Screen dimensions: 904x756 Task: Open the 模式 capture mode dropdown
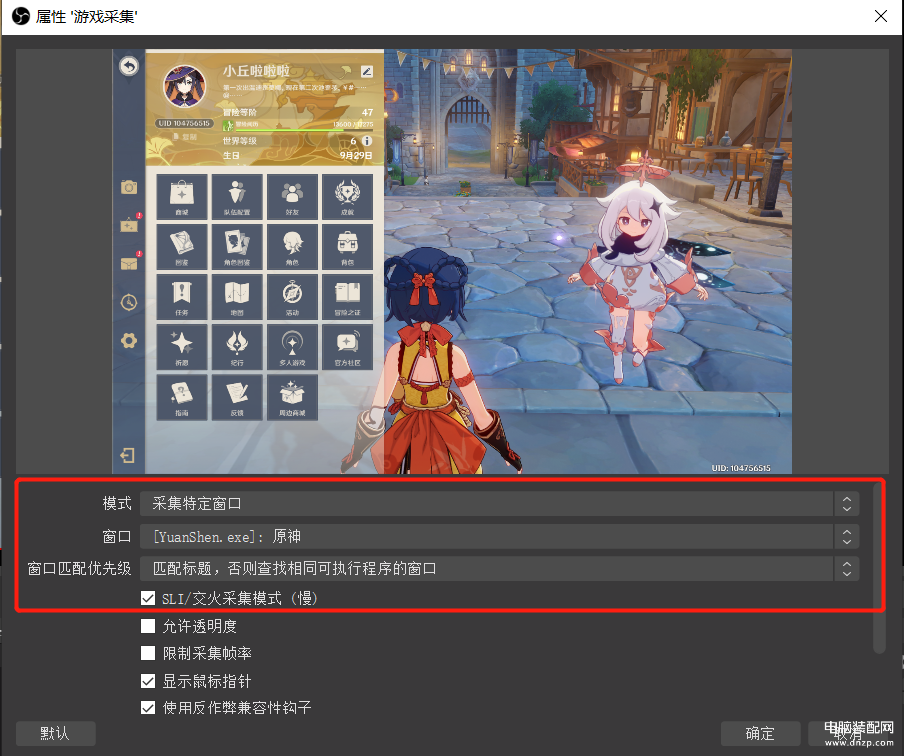(499, 503)
